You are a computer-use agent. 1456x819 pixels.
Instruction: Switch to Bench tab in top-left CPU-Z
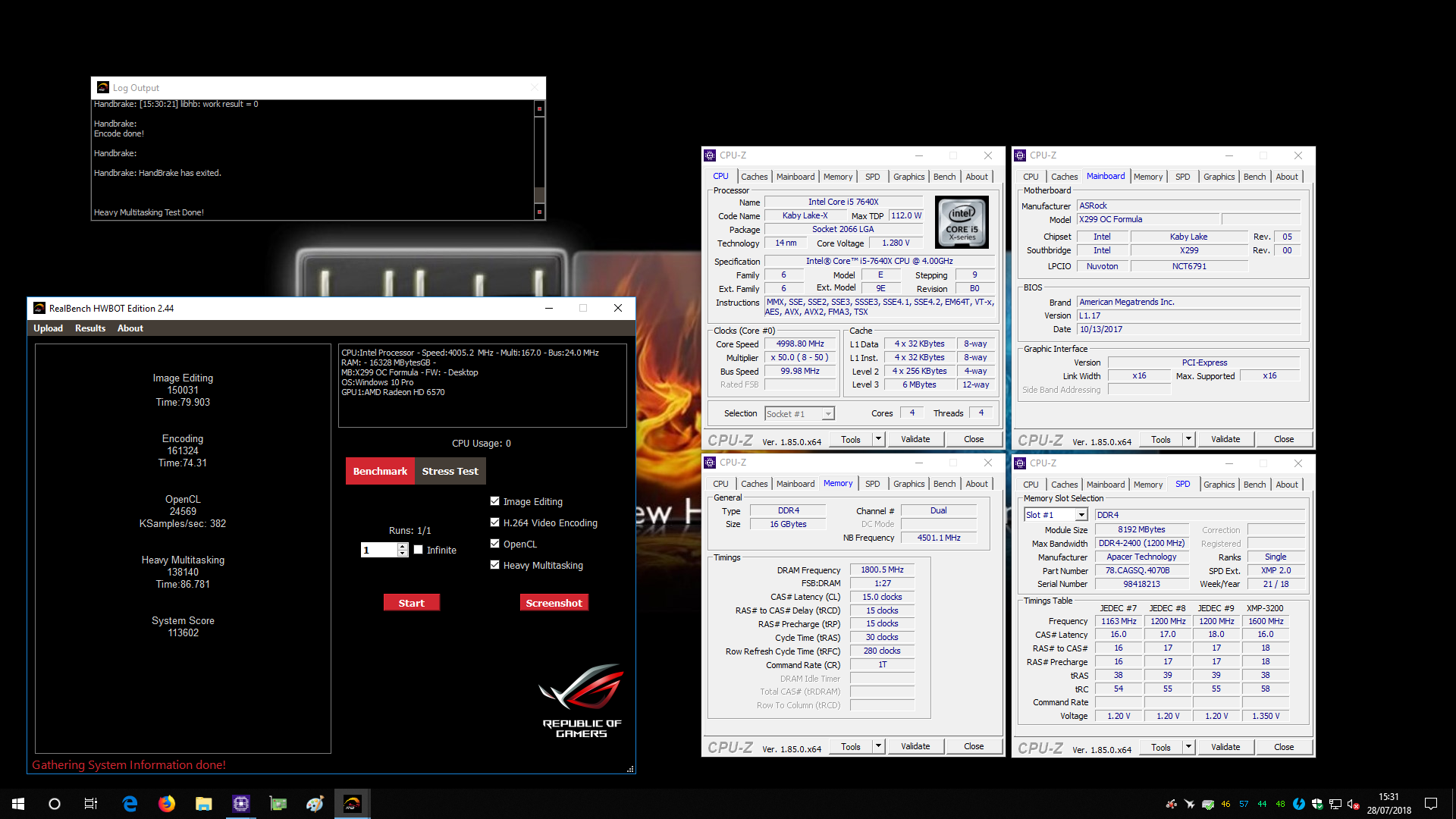944,177
